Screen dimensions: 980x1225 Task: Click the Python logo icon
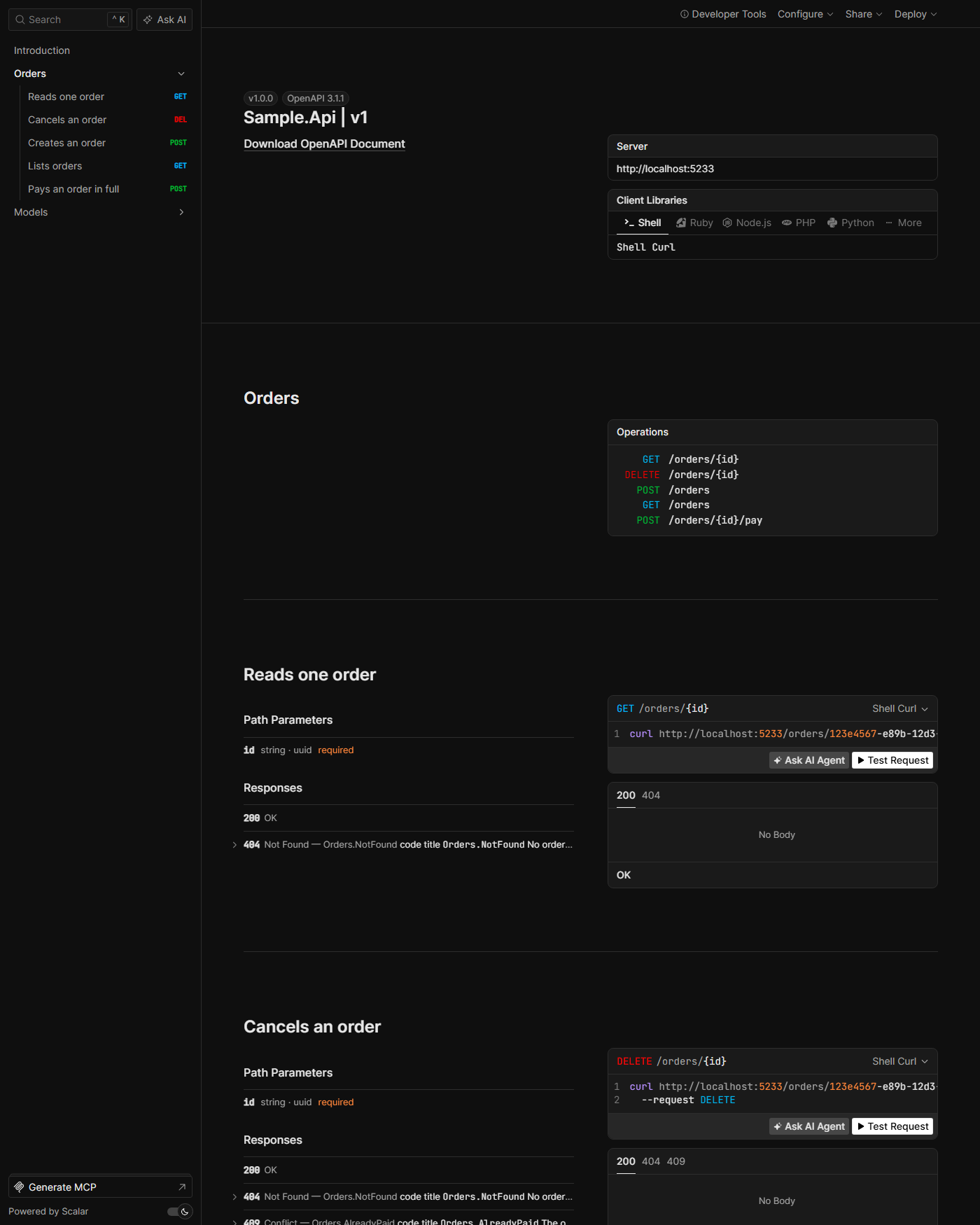tap(832, 223)
